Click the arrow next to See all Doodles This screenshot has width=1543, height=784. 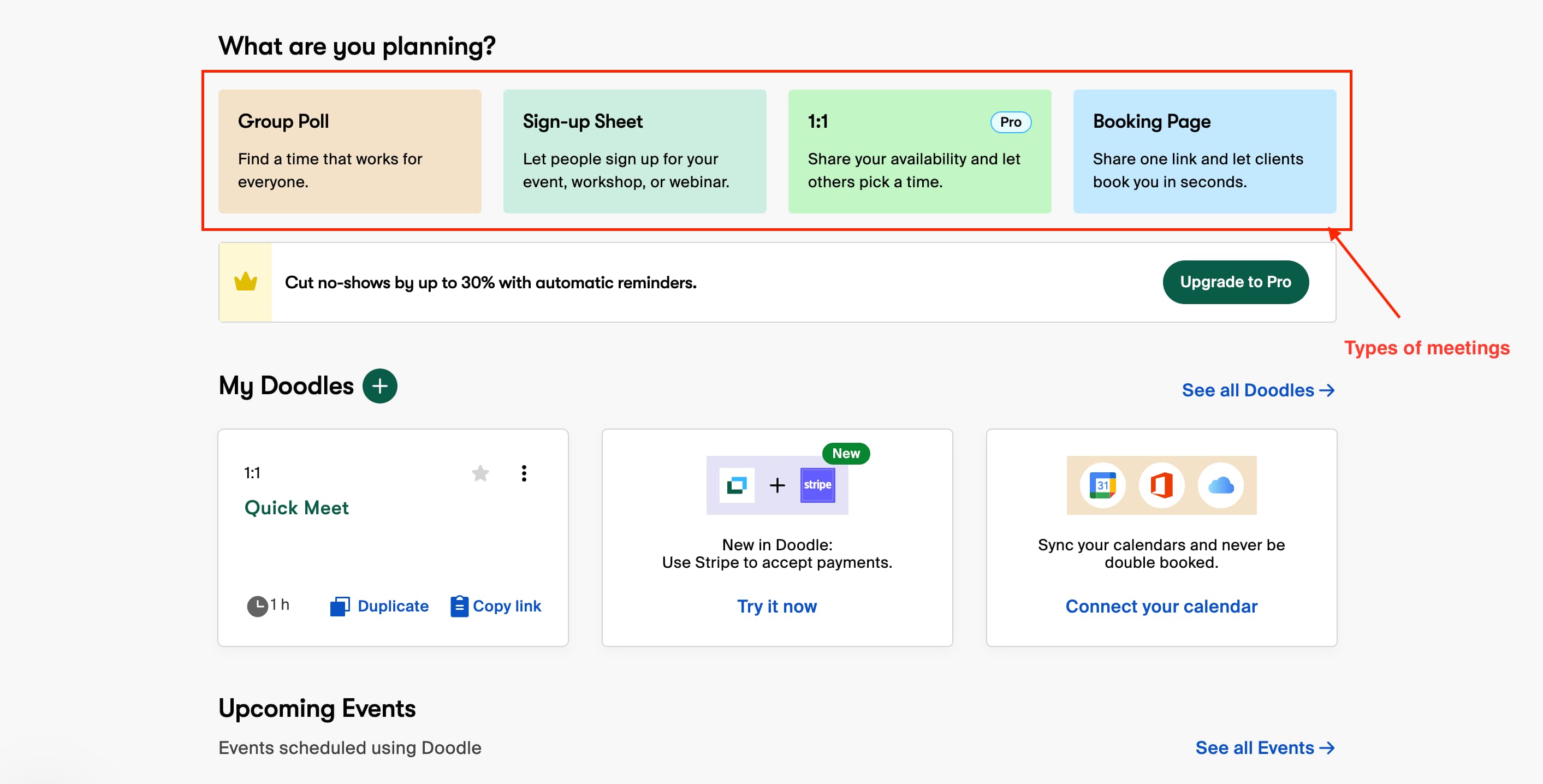click(1327, 390)
